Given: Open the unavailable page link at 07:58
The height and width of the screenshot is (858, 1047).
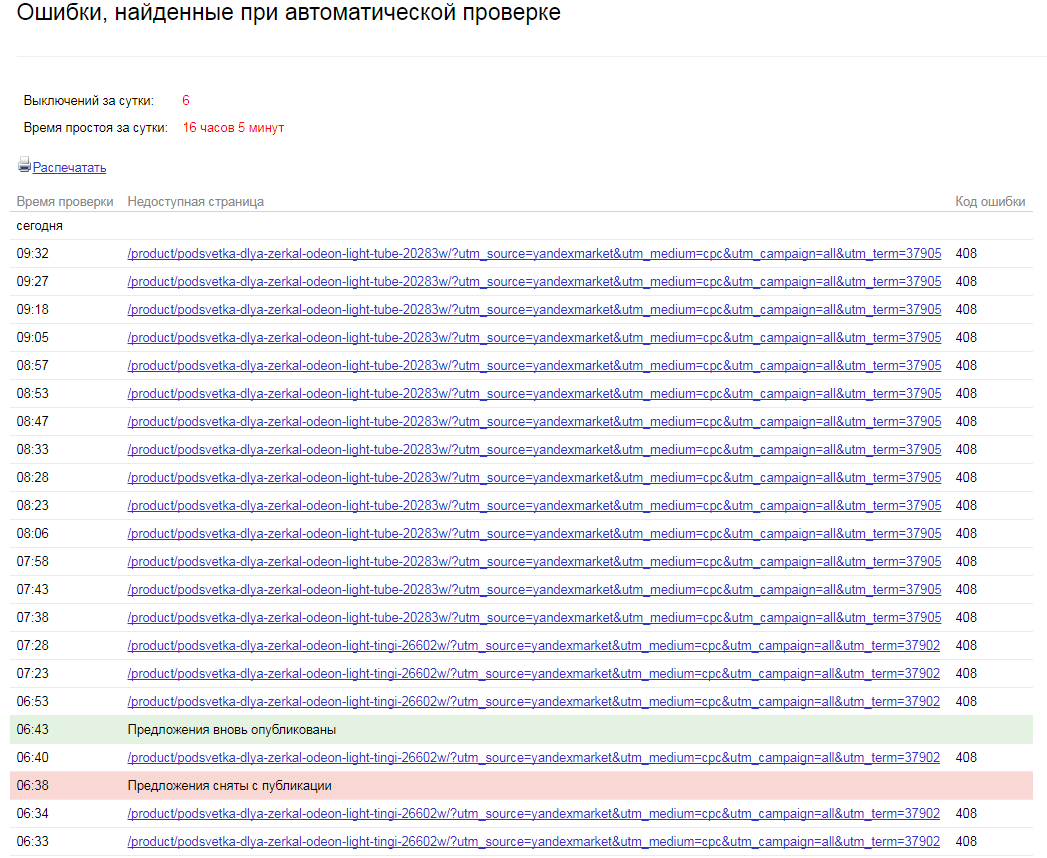Looking at the screenshot, I should (x=534, y=562).
